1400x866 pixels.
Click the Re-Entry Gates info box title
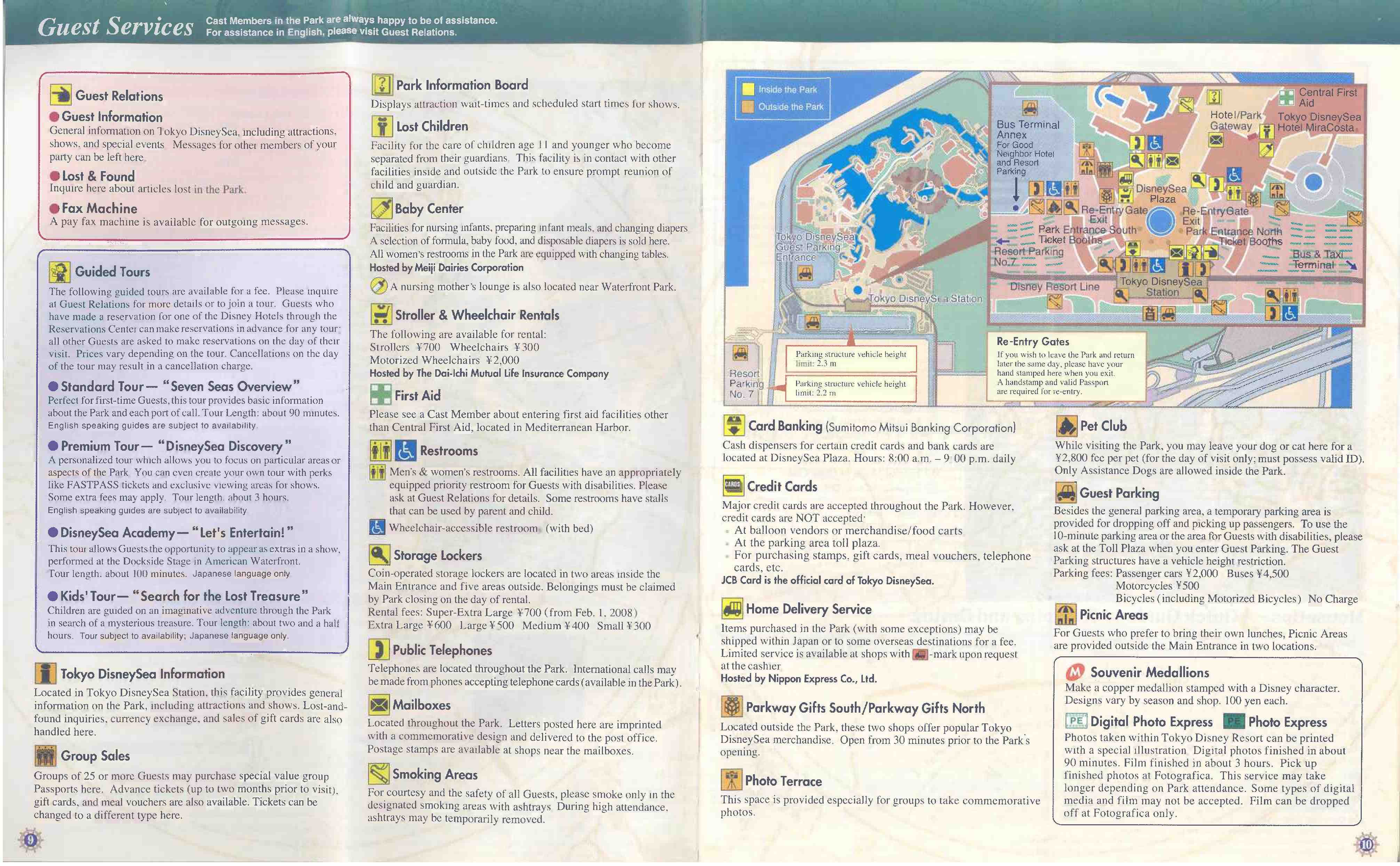tap(1033, 342)
